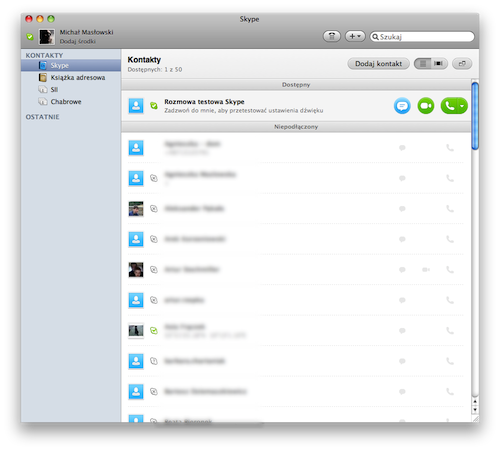Click Michał Masłowski's profile picture
Image resolution: width=500 pixels, height=451 pixels.
(47, 37)
